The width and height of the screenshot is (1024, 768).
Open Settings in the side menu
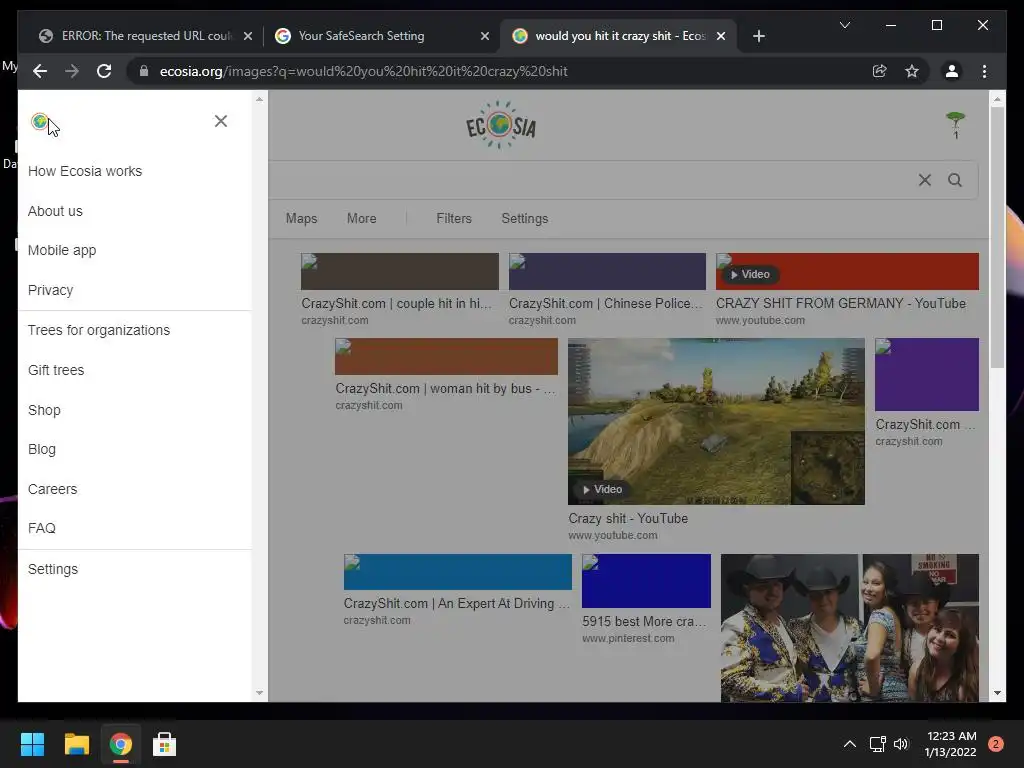pyautogui.click(x=53, y=569)
